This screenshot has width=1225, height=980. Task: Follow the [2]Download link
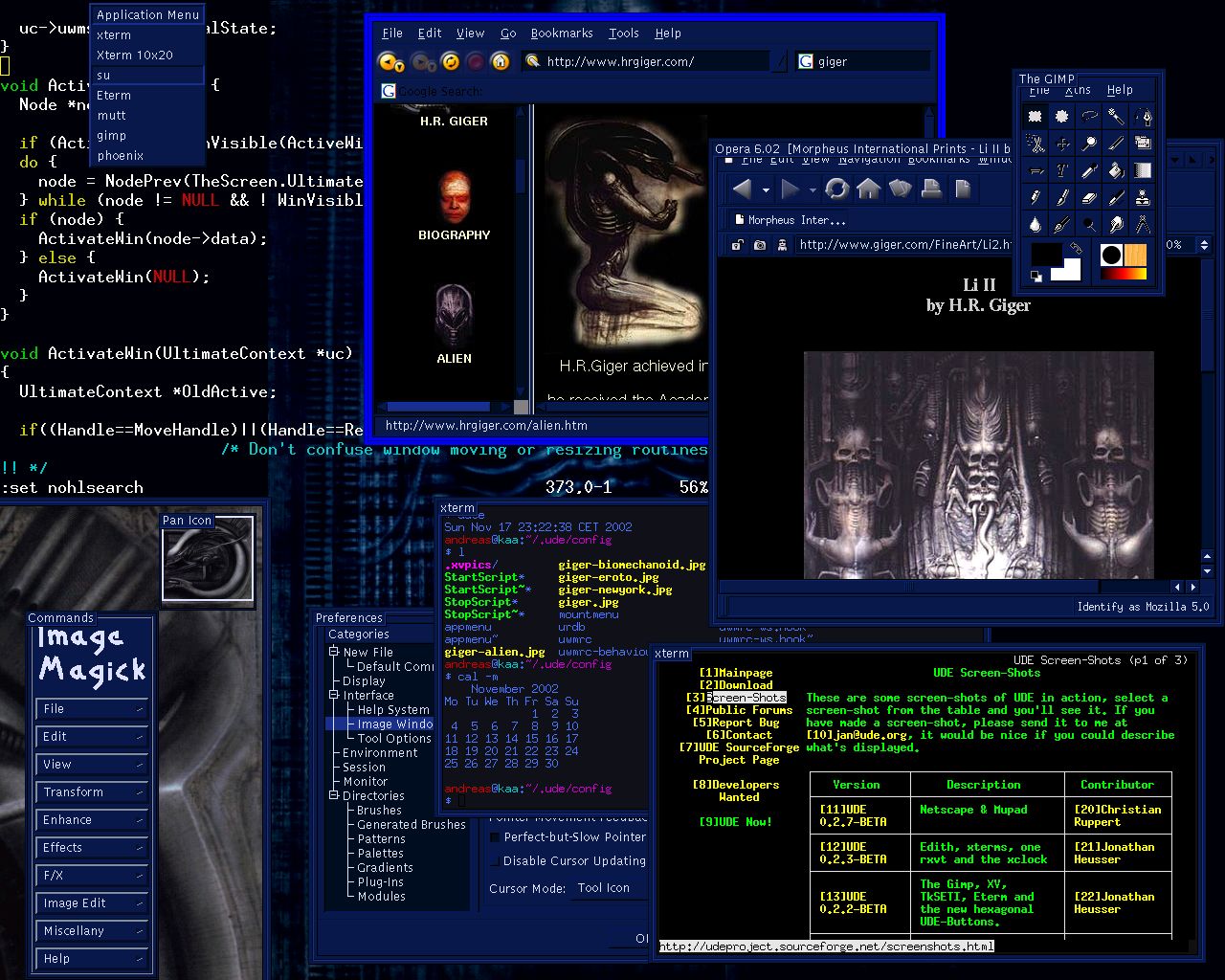click(x=735, y=685)
